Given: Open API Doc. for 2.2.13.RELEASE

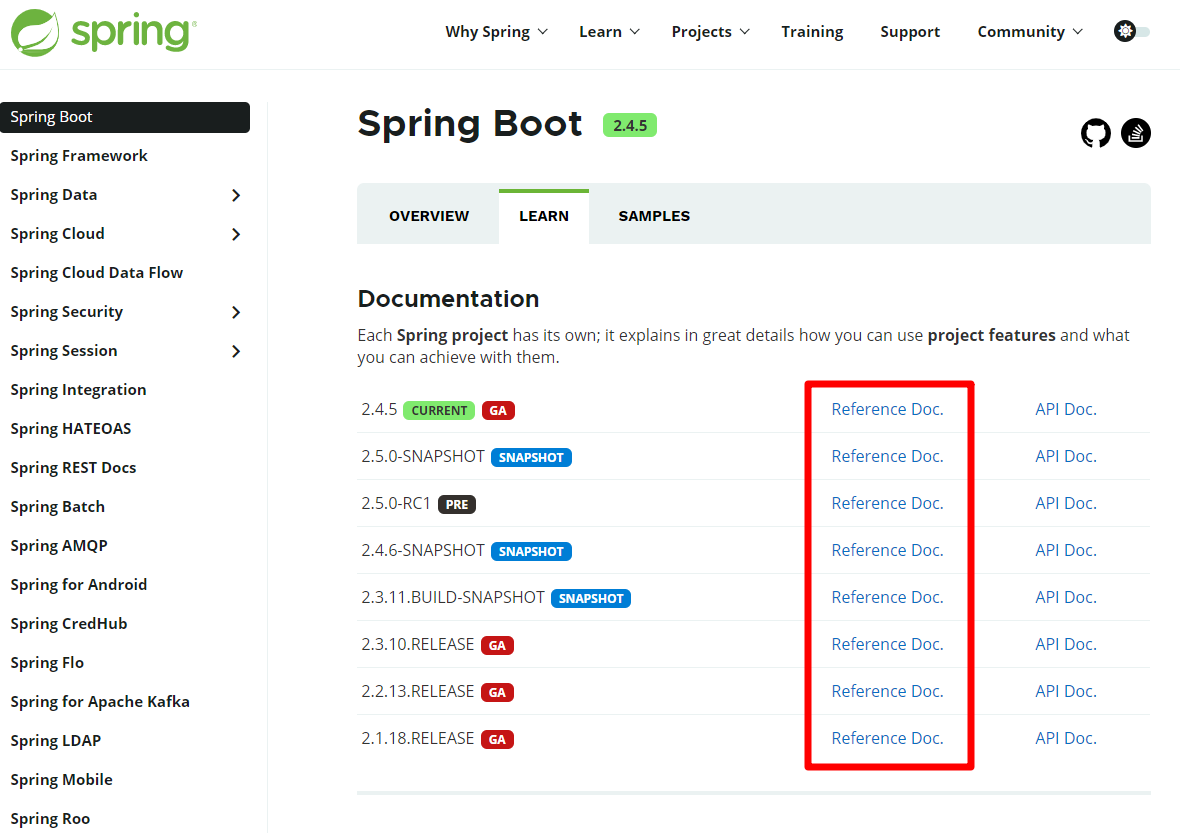Looking at the screenshot, I should coord(1066,692).
